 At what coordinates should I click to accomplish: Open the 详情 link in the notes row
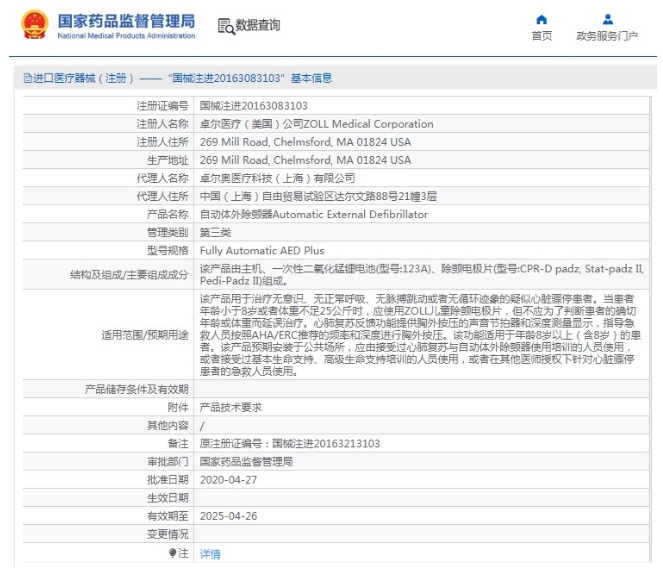(210, 554)
